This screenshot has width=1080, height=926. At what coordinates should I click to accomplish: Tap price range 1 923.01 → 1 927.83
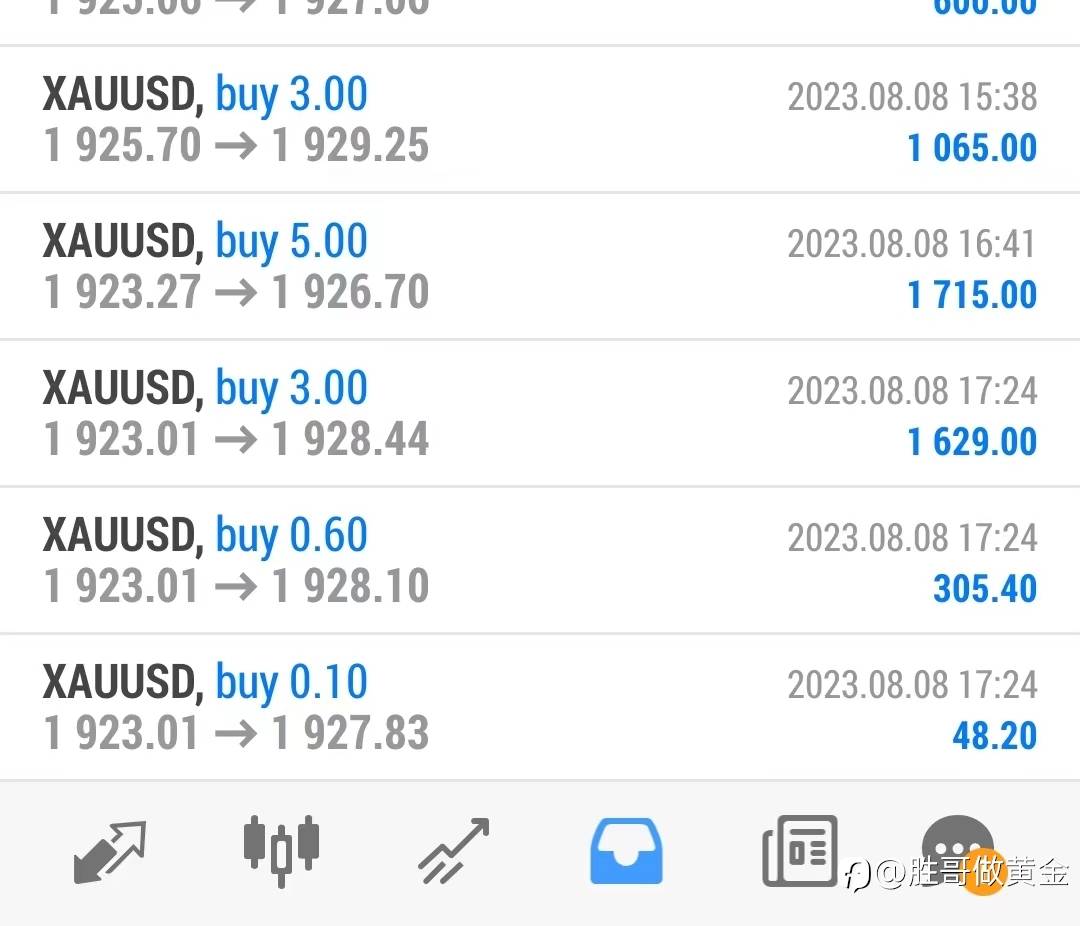pyautogui.click(x=236, y=732)
